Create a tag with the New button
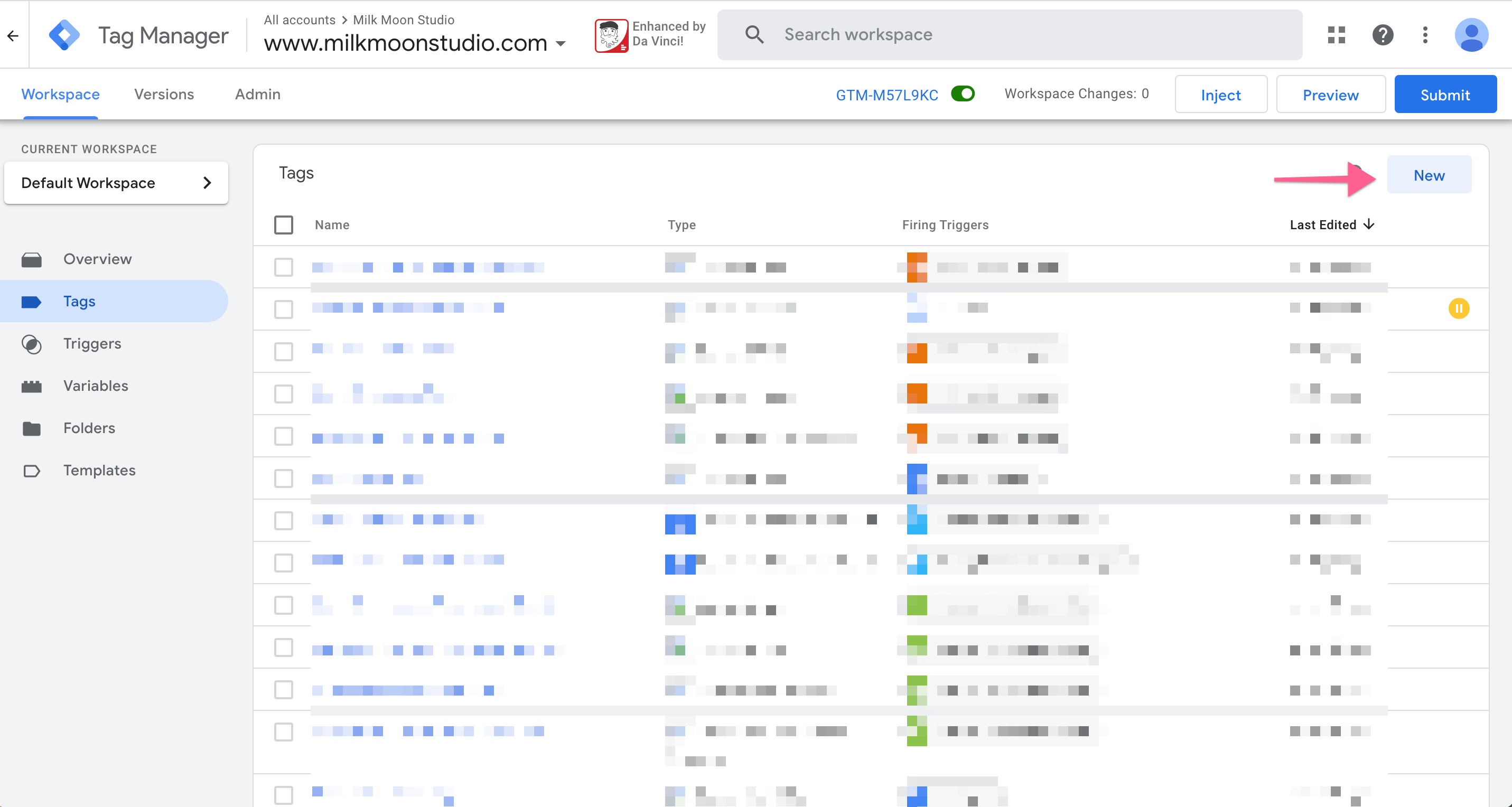This screenshot has height=807, width=1512. point(1429,174)
